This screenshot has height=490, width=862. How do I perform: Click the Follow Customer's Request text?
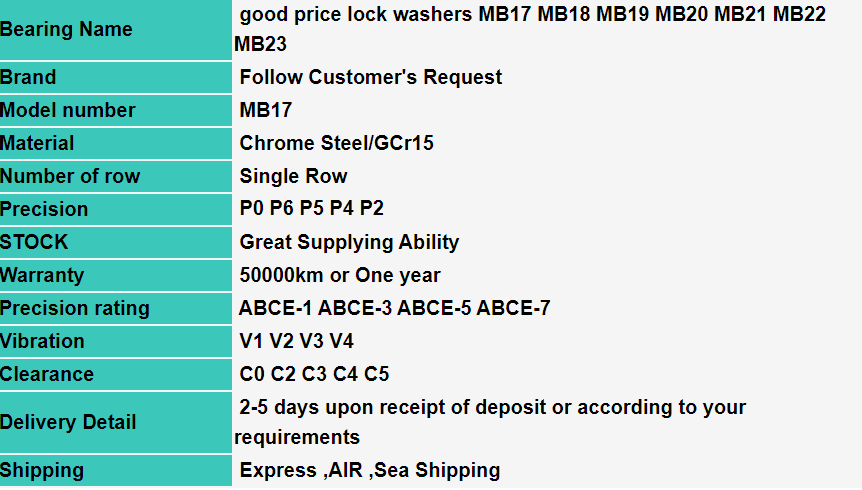[x=371, y=77]
